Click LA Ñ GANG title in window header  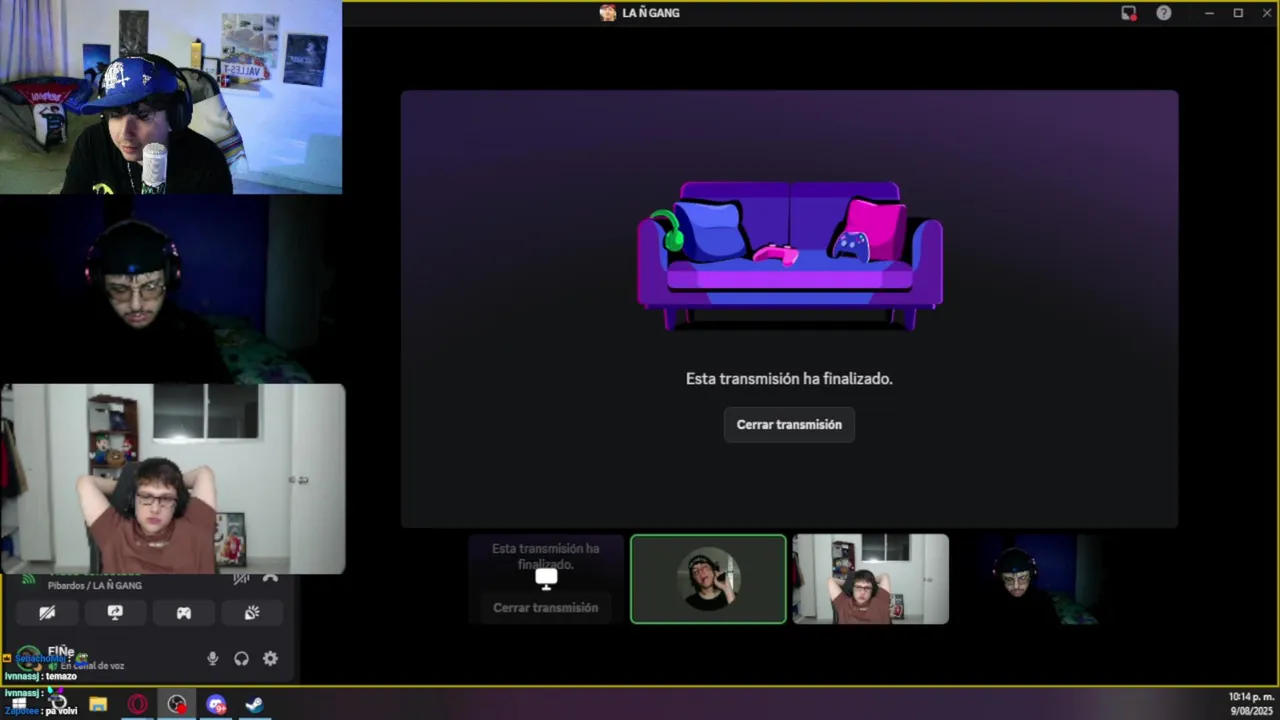click(651, 13)
